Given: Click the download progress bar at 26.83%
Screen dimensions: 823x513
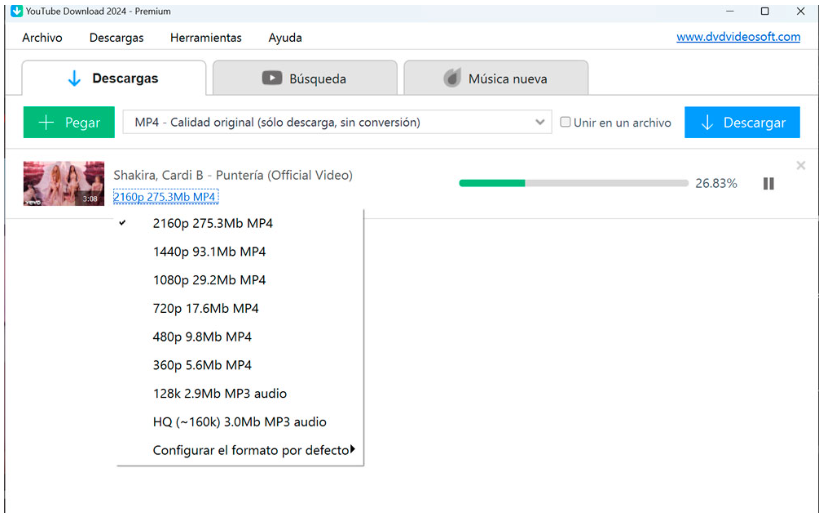Looking at the screenshot, I should pos(574,183).
